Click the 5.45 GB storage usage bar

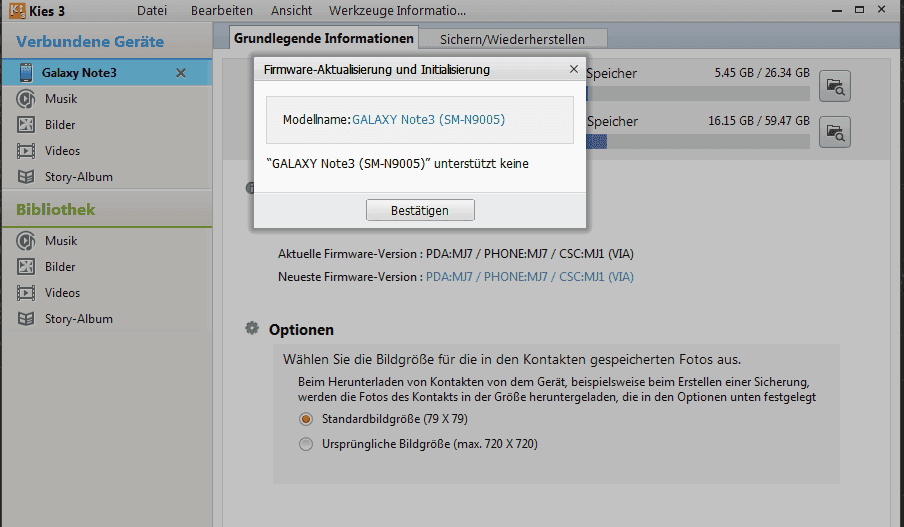point(698,93)
